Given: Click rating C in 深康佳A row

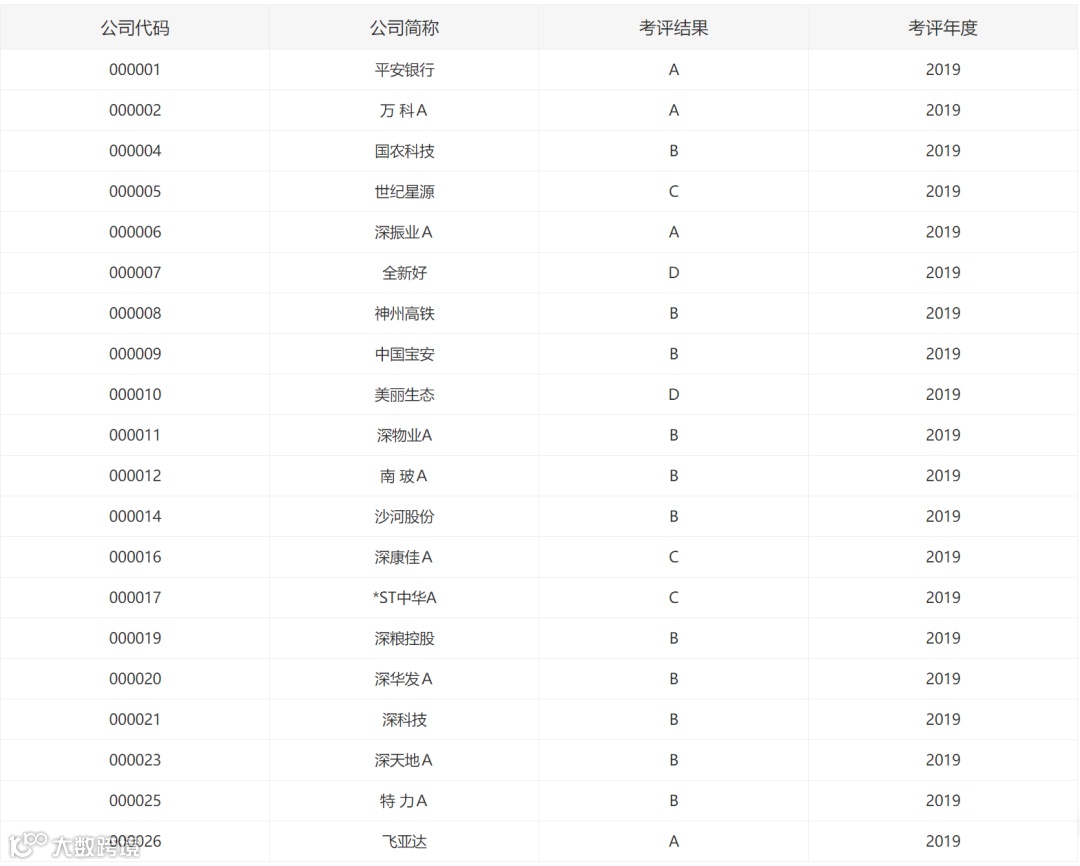Looking at the screenshot, I should pyautogui.click(x=674, y=557).
